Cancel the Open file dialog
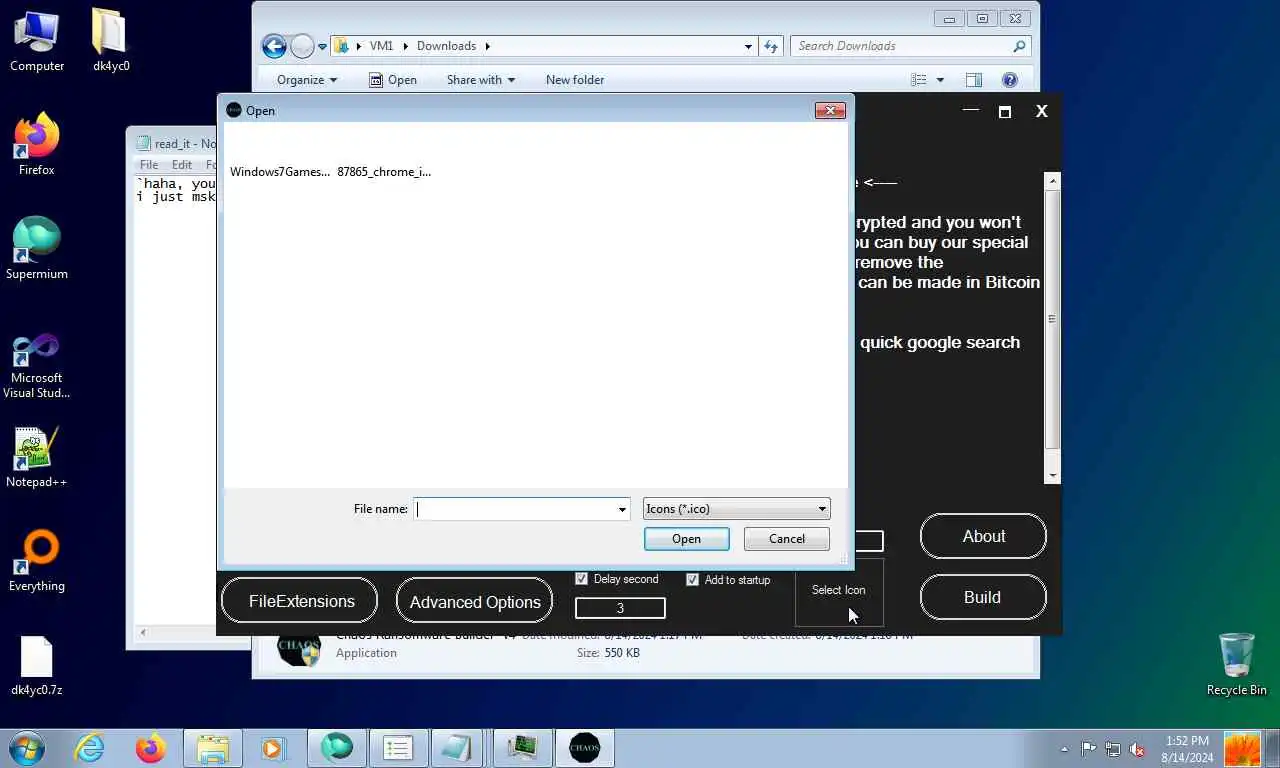 coord(786,539)
